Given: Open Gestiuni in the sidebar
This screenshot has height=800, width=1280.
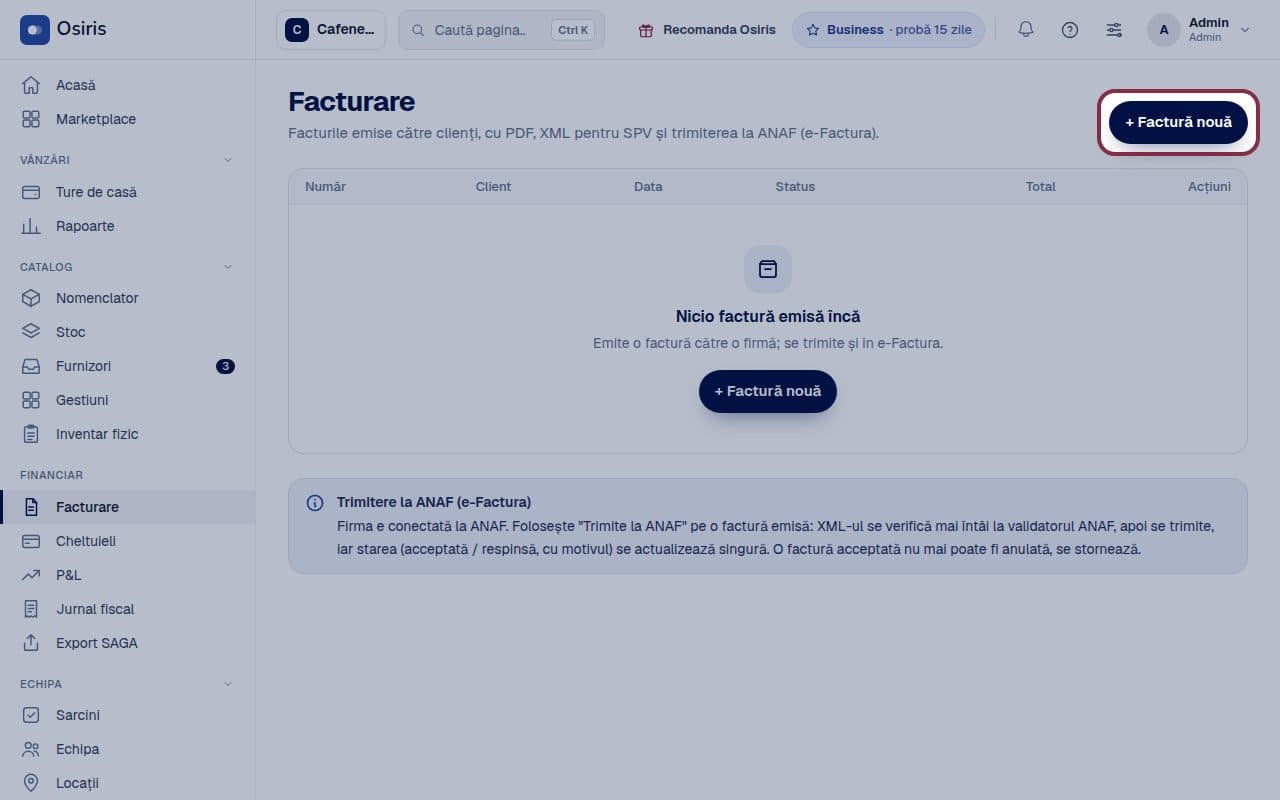Looking at the screenshot, I should (128, 400).
